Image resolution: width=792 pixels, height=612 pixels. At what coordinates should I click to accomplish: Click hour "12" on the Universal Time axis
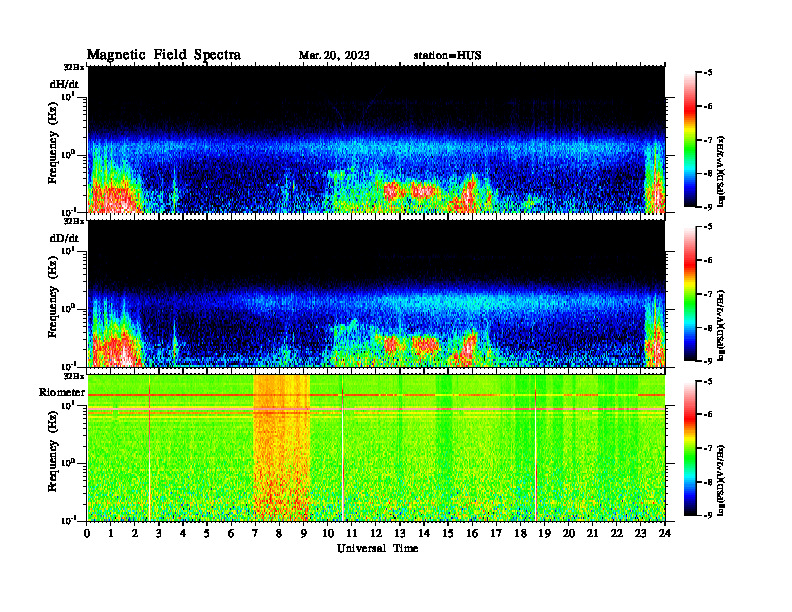pyautogui.click(x=376, y=533)
